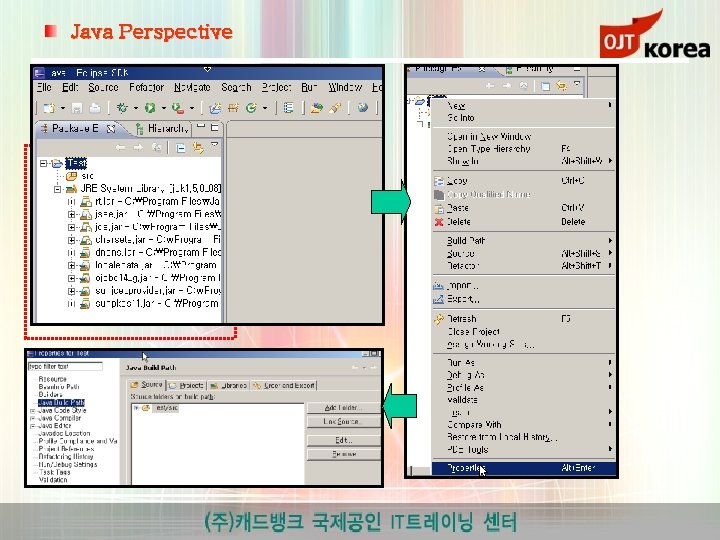Click Collapse All icon in Package Explorer
The image size is (720, 540).
coord(180,148)
